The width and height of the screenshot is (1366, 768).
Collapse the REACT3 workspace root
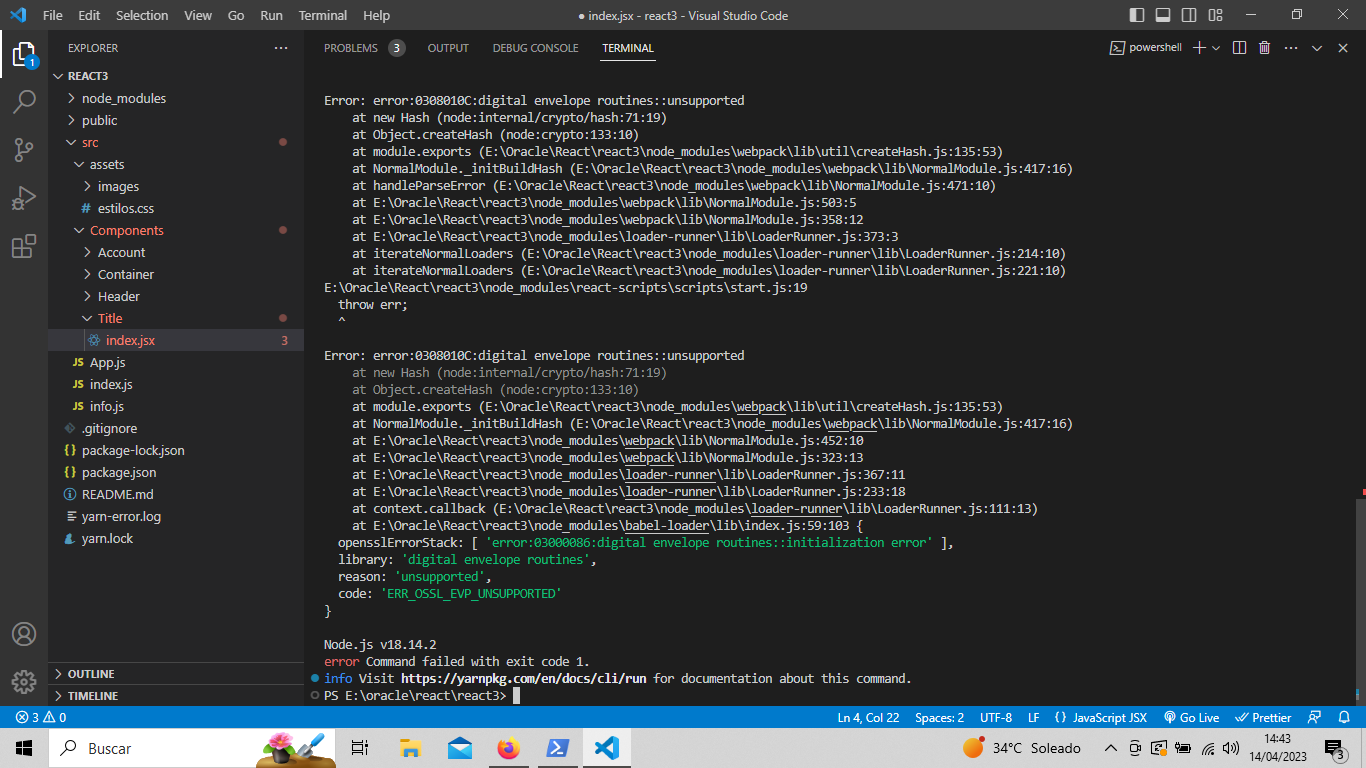[88, 76]
